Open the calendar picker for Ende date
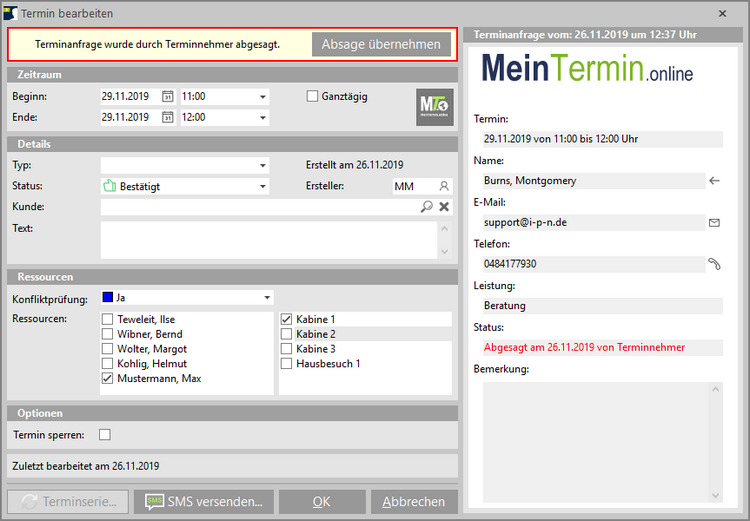 click(x=167, y=118)
